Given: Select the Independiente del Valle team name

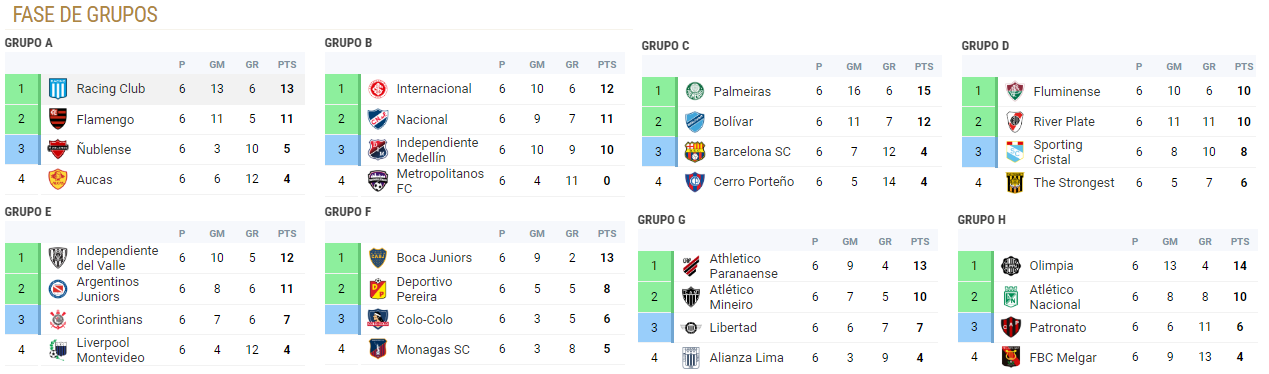Looking at the screenshot, I should pyautogui.click(x=117, y=258).
